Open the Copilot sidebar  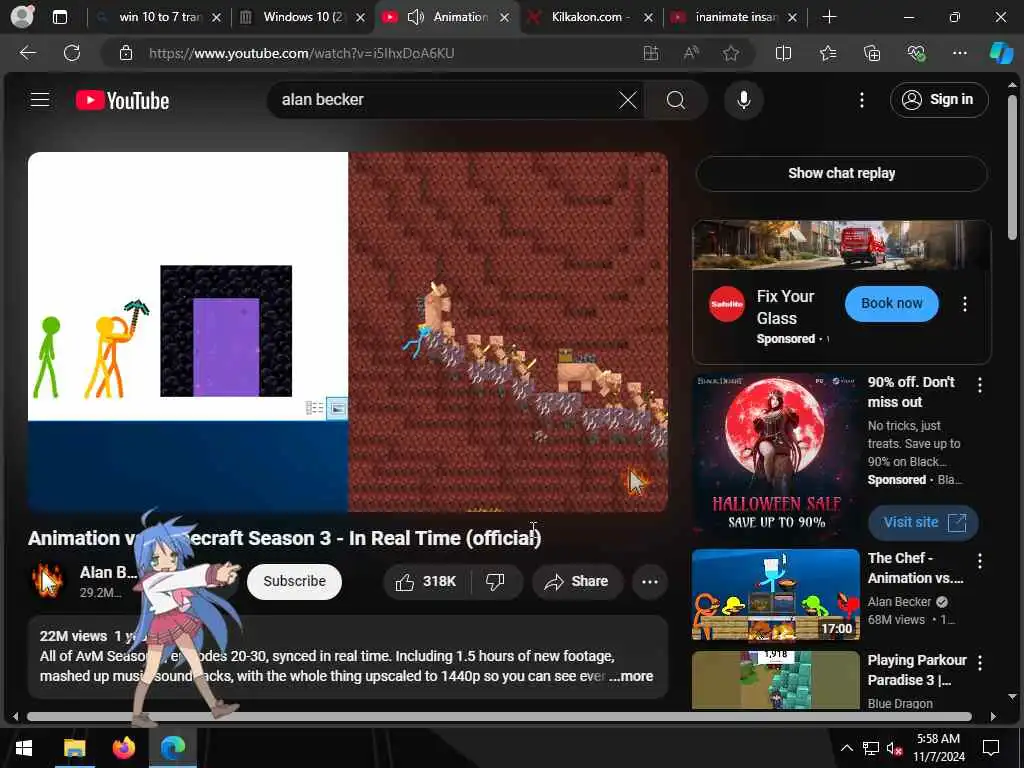(x=1001, y=53)
